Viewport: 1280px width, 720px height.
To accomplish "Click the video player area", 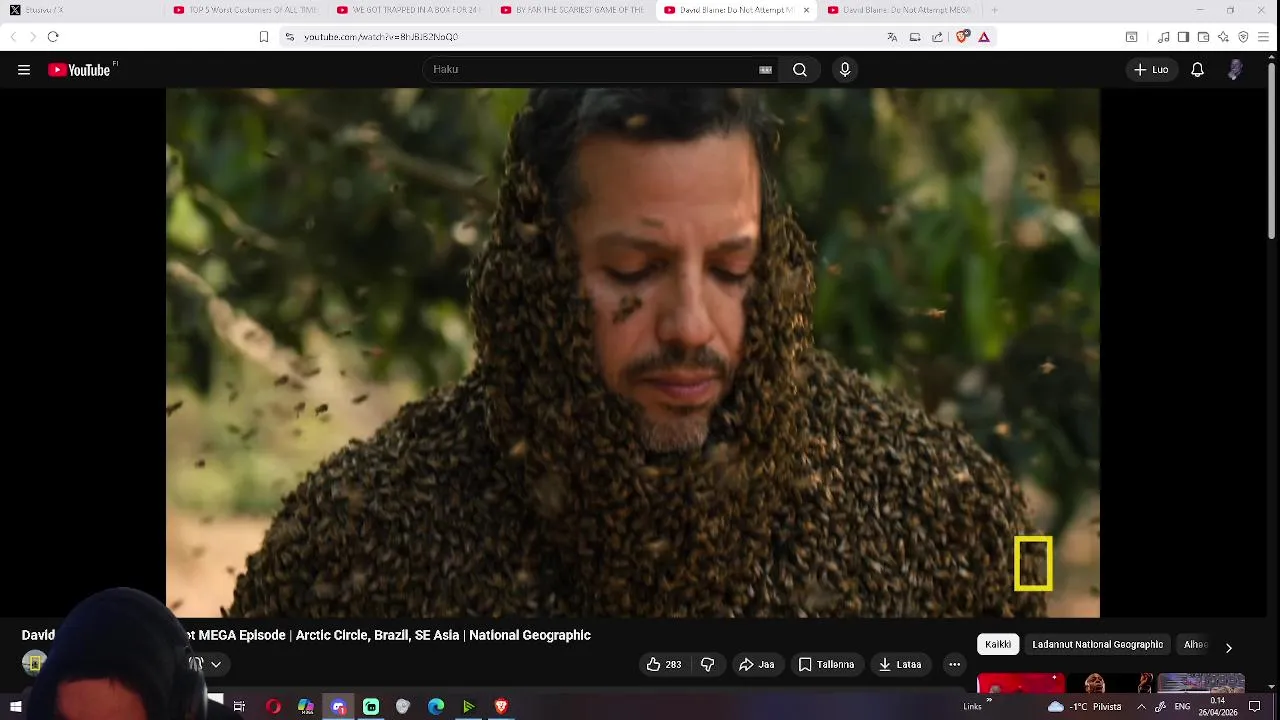I will (633, 353).
